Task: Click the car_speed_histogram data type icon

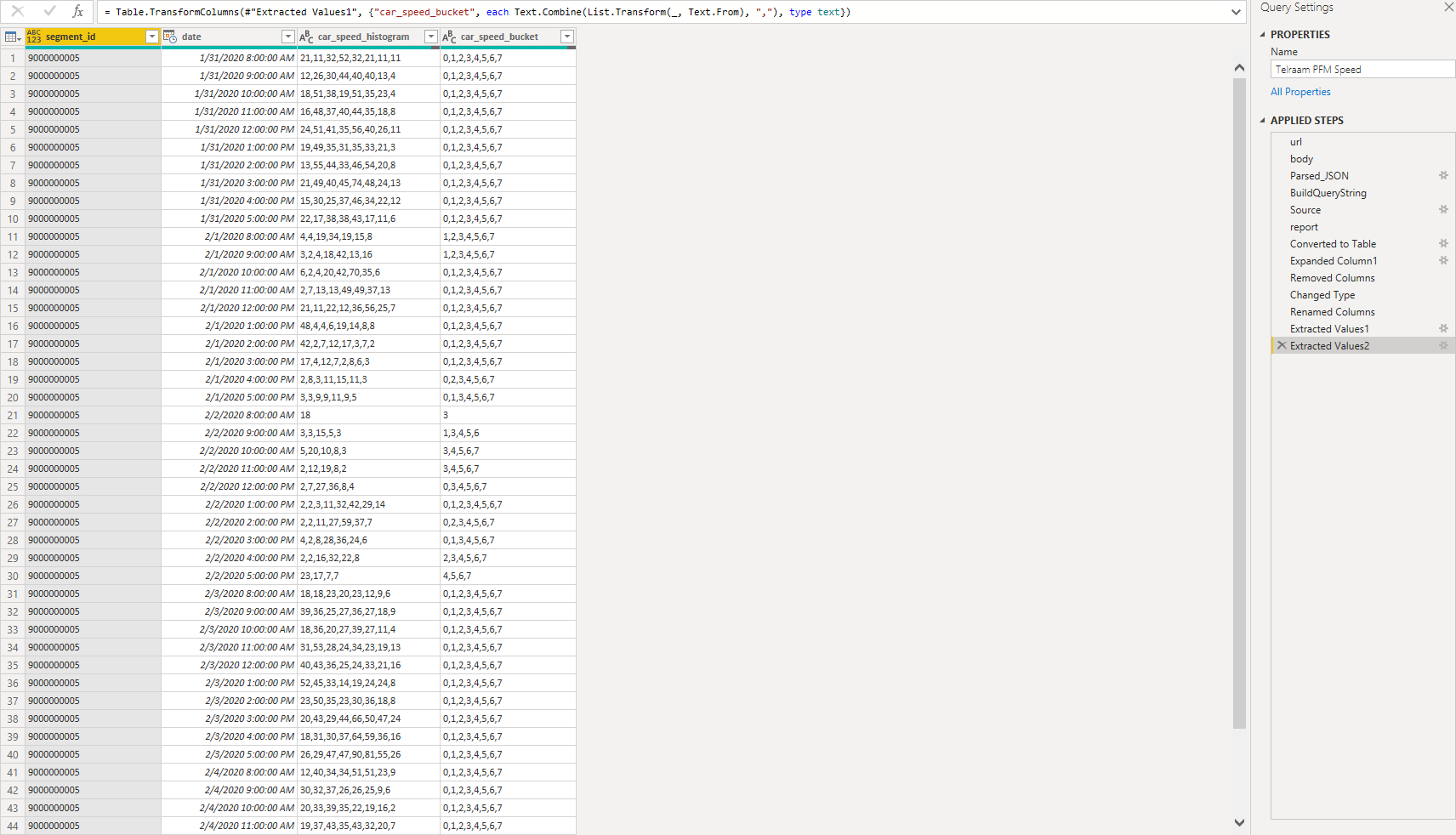Action: coord(306,37)
